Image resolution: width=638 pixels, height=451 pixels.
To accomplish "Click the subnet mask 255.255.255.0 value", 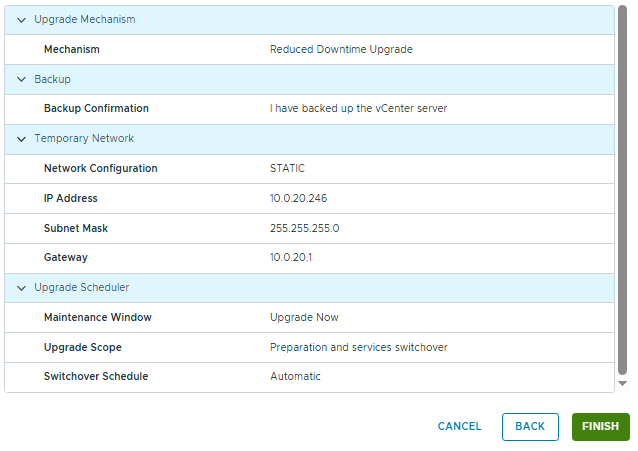I will (305, 229).
